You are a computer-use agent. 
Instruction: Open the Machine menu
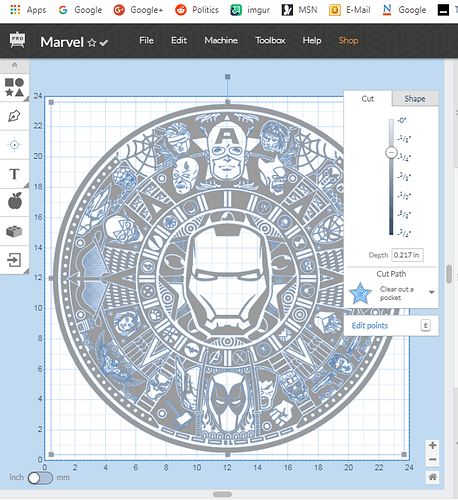tap(221, 40)
